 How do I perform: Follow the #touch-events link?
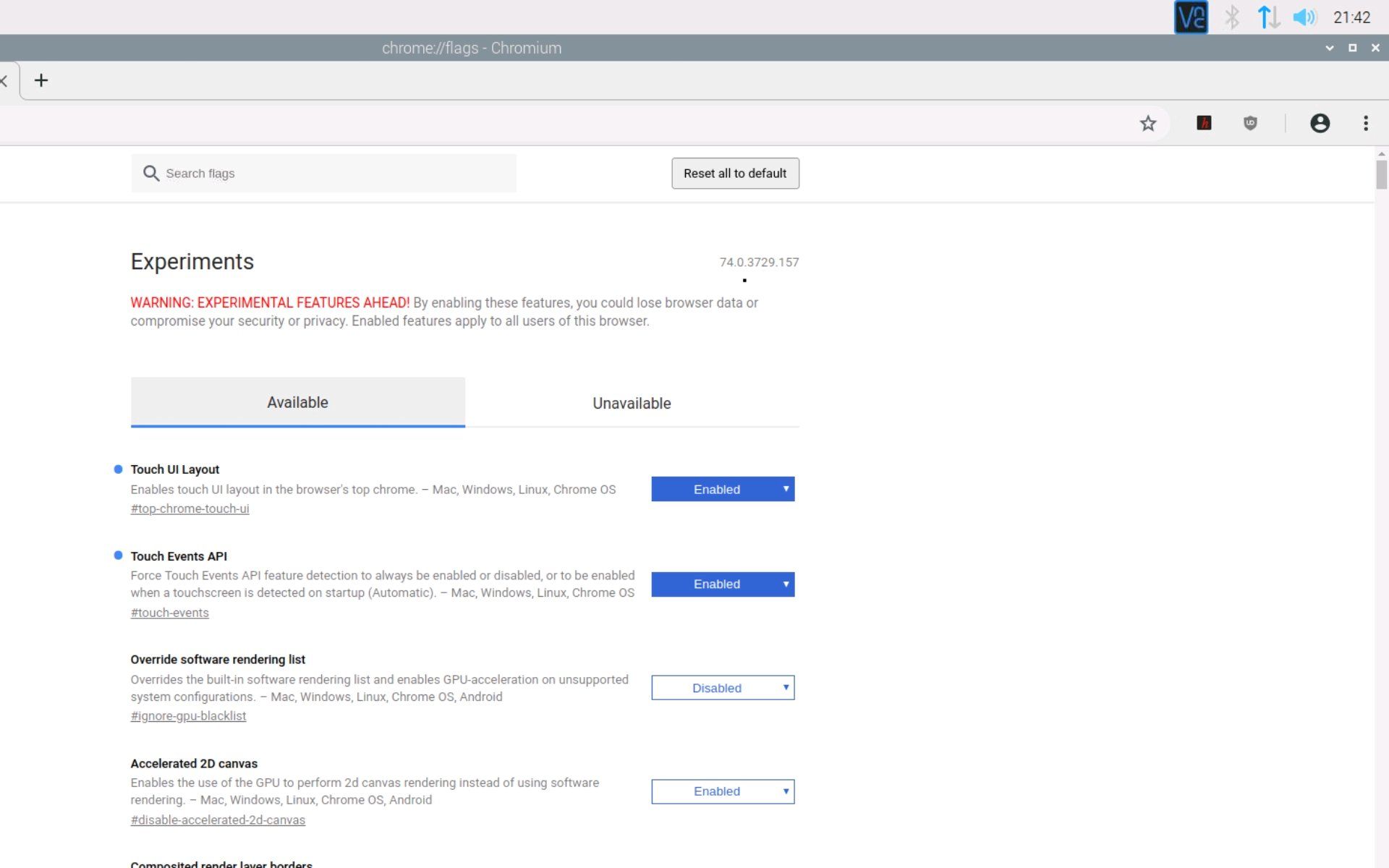point(169,613)
